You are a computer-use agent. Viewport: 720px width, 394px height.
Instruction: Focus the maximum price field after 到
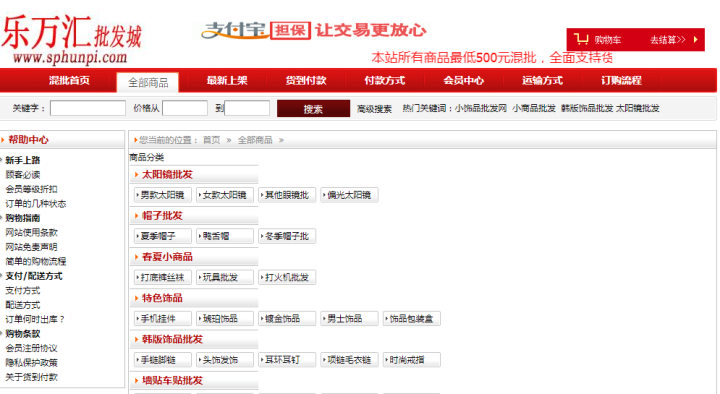click(x=247, y=108)
